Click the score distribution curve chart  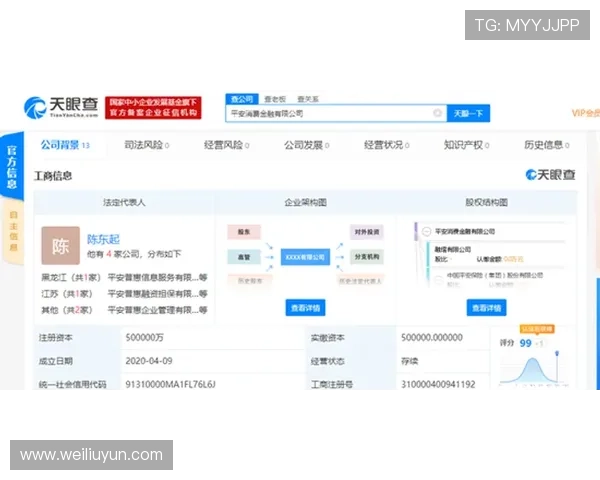532,371
